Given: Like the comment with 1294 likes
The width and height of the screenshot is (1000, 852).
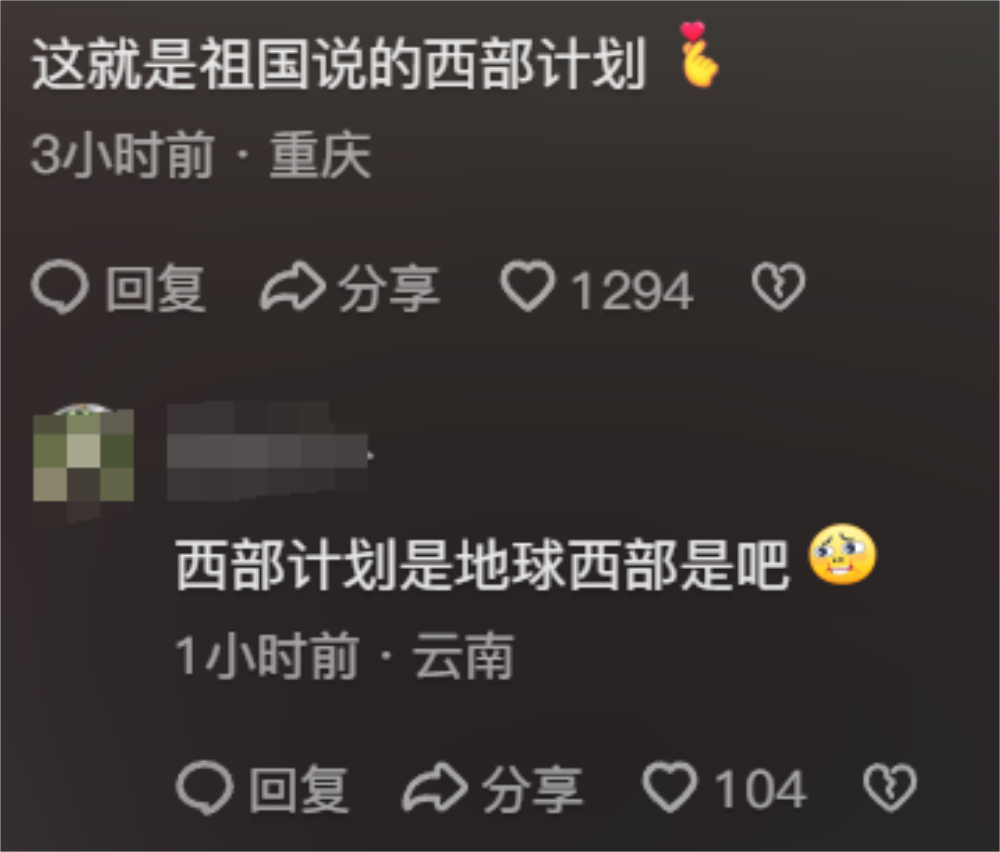Looking at the screenshot, I should 527,286.
